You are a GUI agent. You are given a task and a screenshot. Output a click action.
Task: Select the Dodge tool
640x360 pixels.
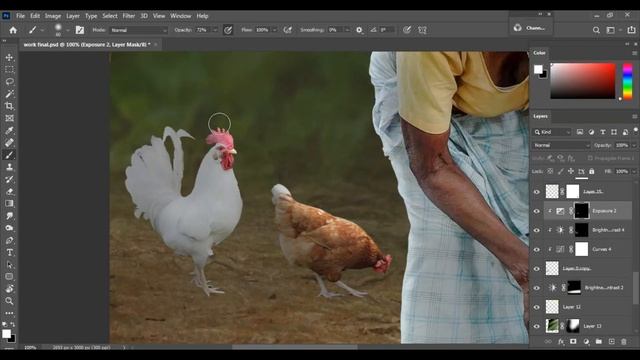click(9, 228)
